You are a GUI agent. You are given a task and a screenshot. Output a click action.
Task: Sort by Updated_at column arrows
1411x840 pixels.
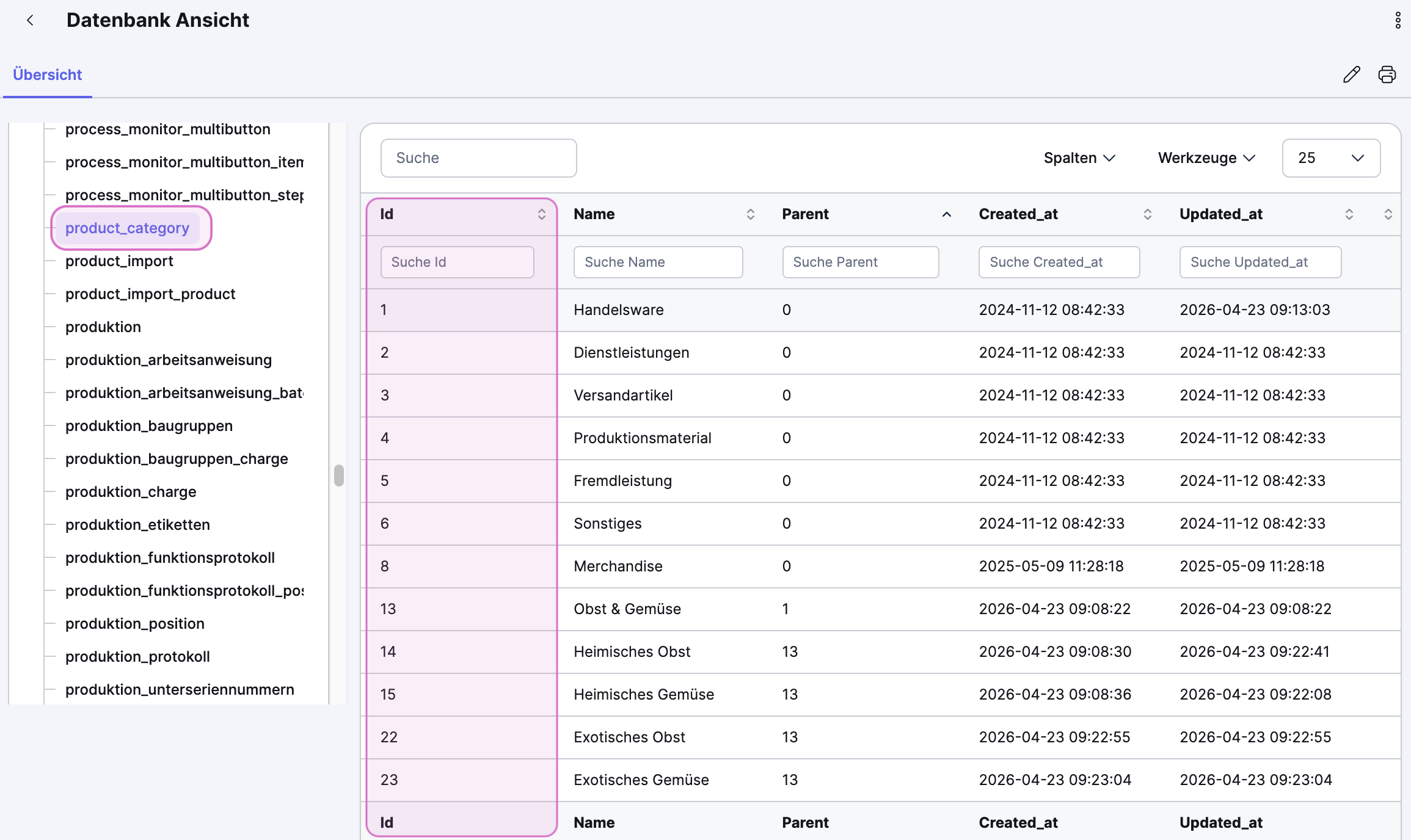[1349, 214]
